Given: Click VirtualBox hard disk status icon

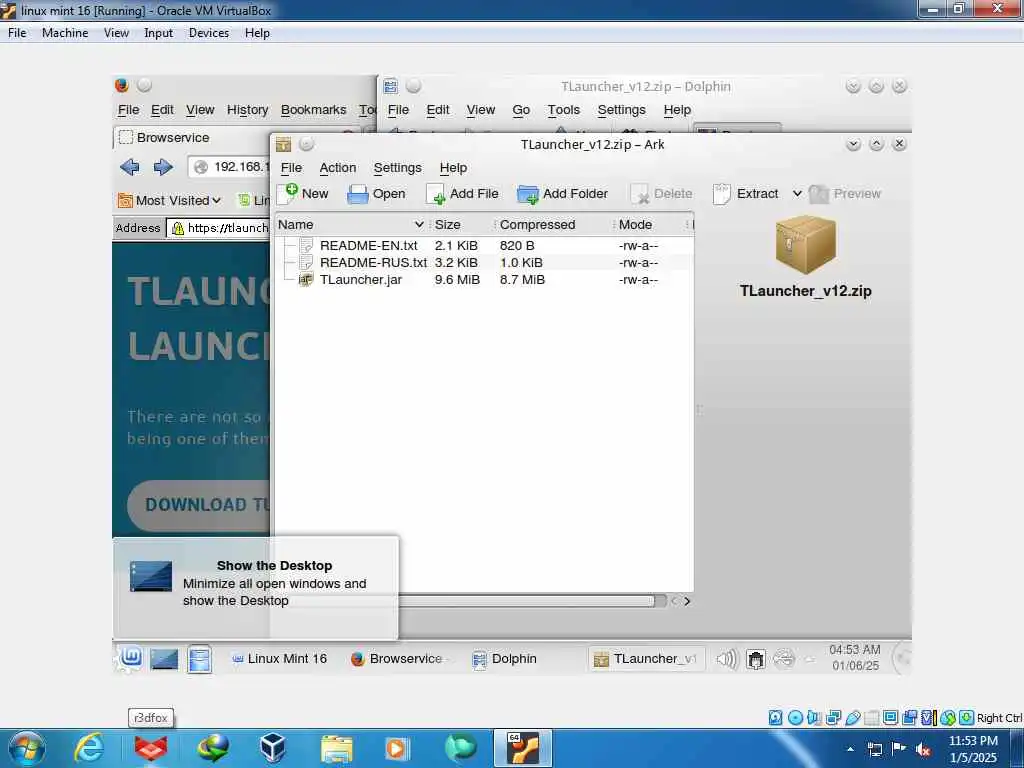Looking at the screenshot, I should (x=775, y=718).
